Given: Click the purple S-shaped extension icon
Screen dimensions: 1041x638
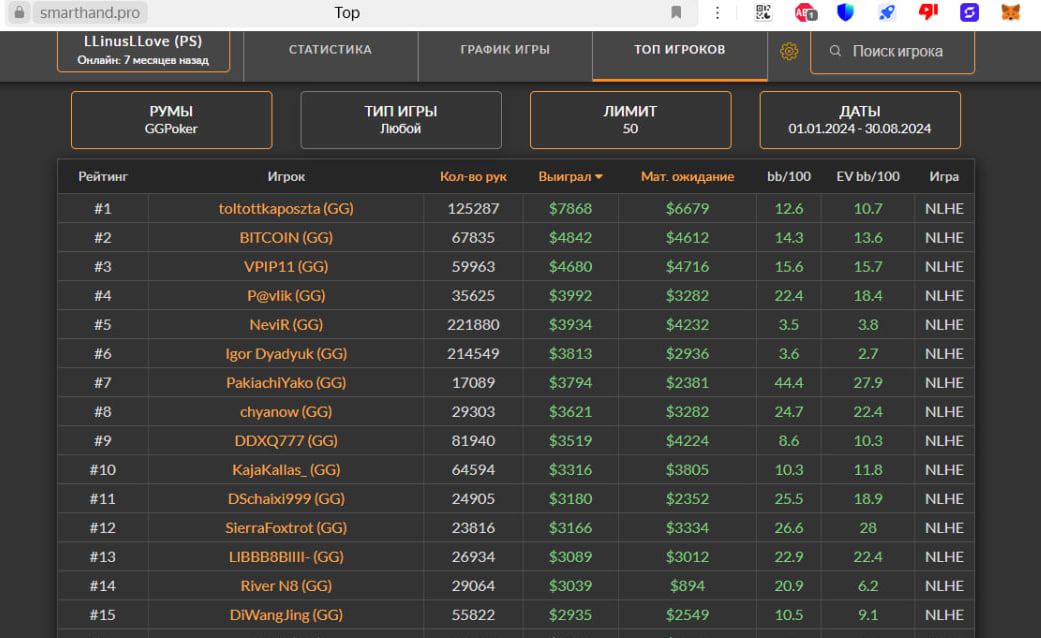Looking at the screenshot, I should (x=969, y=13).
